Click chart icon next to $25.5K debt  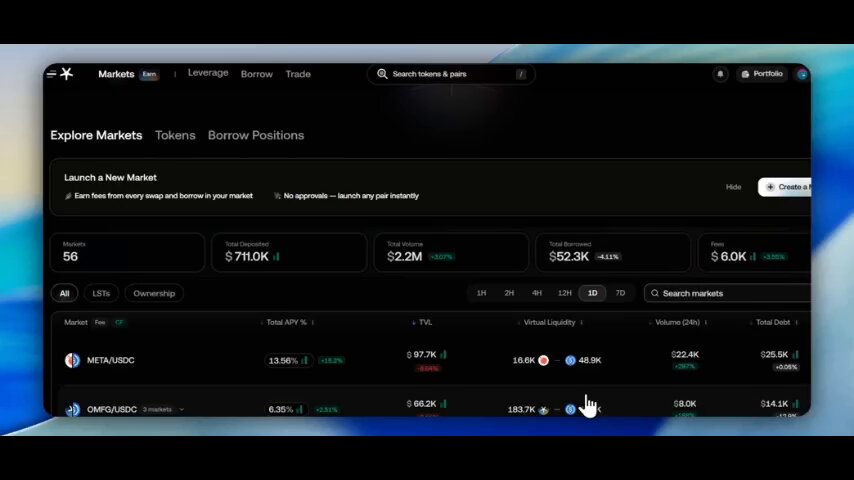point(795,355)
